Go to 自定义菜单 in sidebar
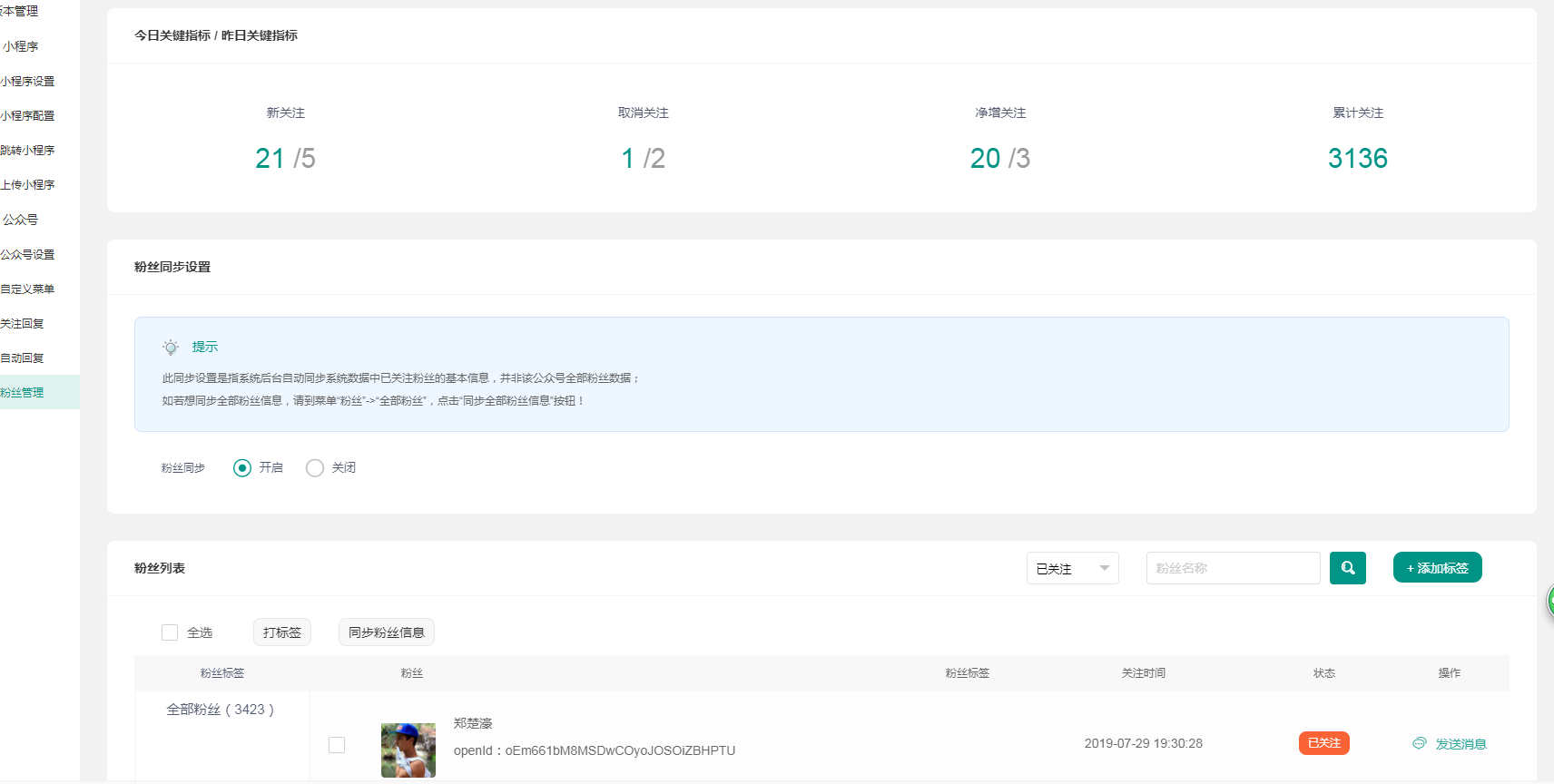The width and height of the screenshot is (1554, 784). [27, 289]
